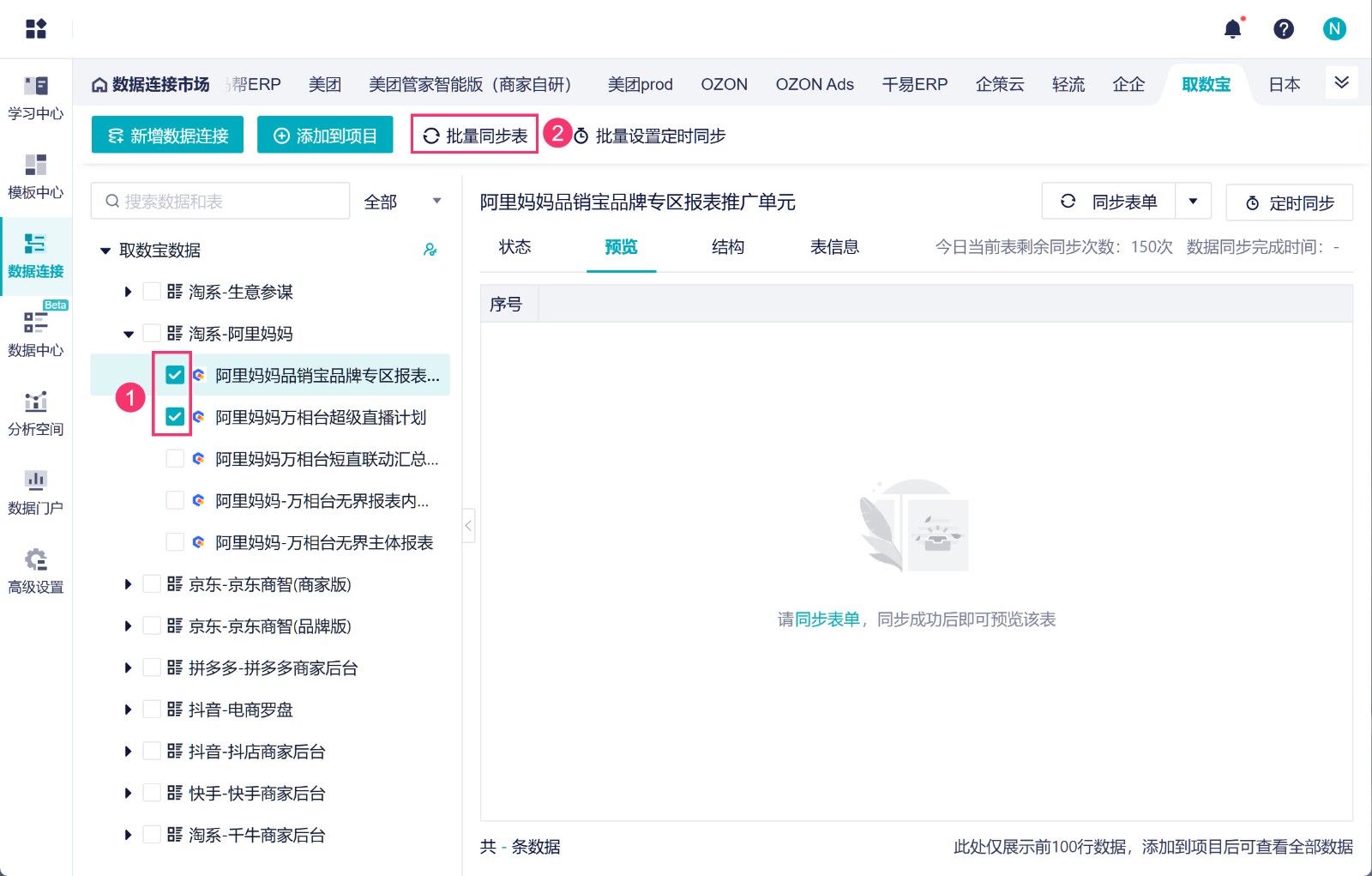The width and height of the screenshot is (1372, 876).
Task: Uncheck 阿里妈妈品销宝品牌专区报表 checkbox
Action: click(x=175, y=375)
